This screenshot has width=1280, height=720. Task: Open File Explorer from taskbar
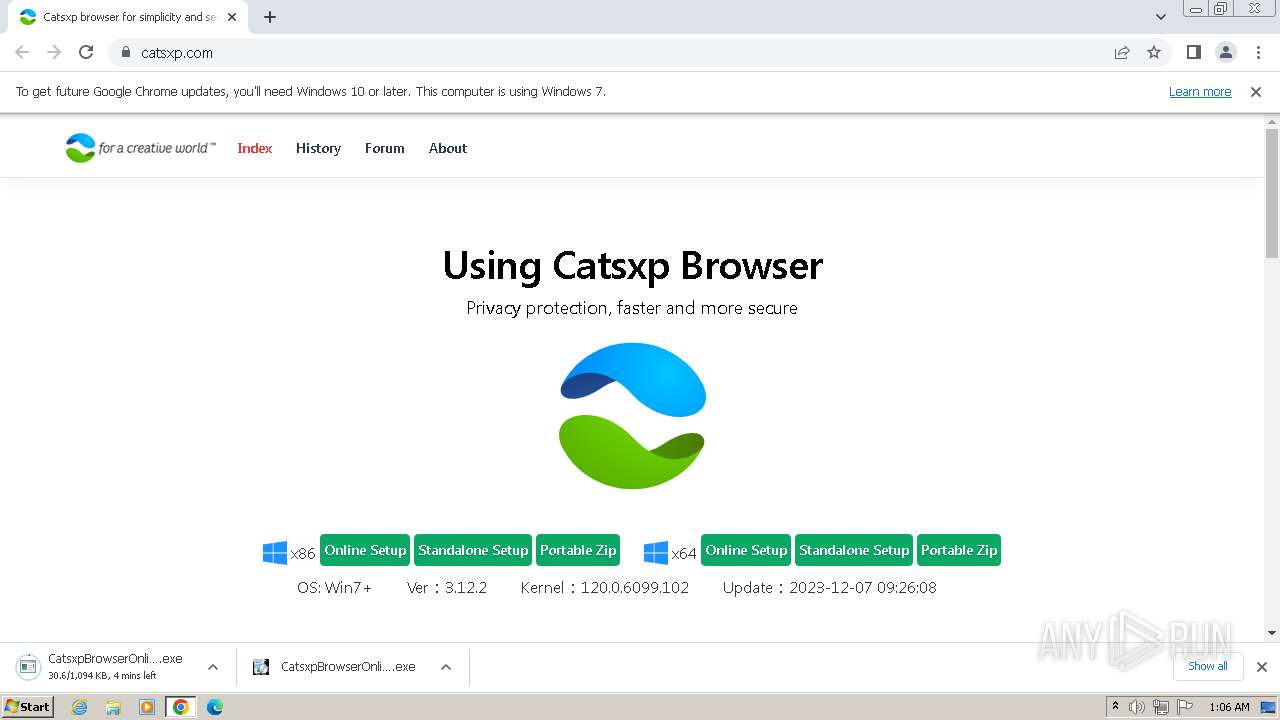coord(113,707)
